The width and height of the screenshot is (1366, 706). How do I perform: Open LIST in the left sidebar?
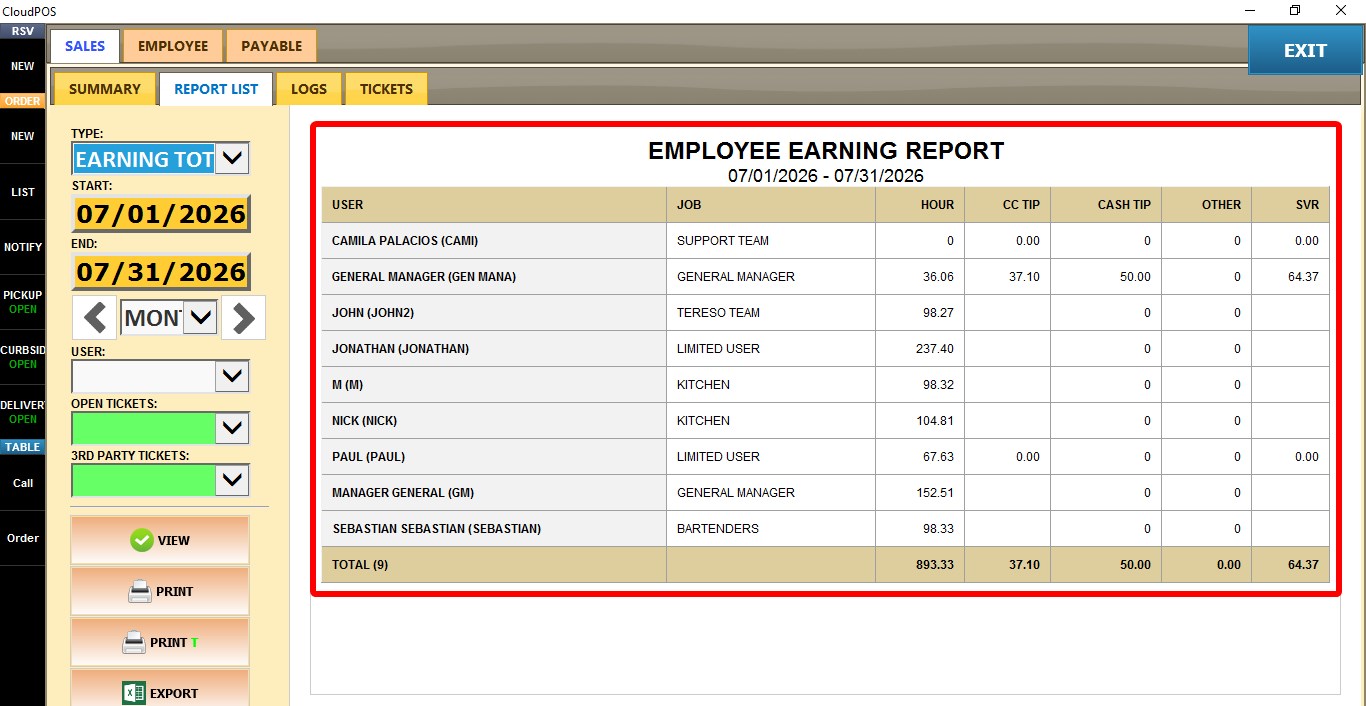(22, 192)
